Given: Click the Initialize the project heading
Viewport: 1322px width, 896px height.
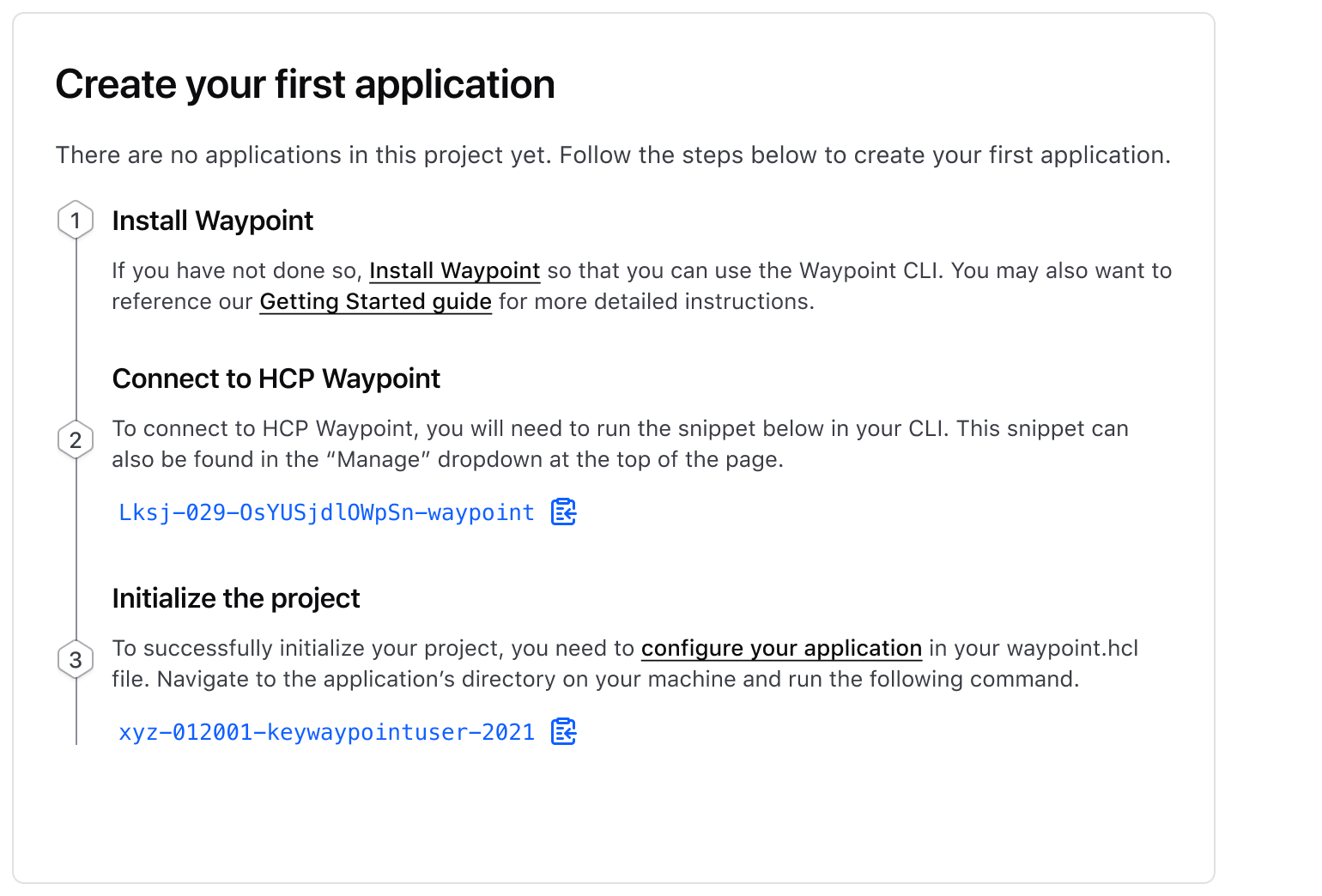Looking at the screenshot, I should (x=235, y=598).
